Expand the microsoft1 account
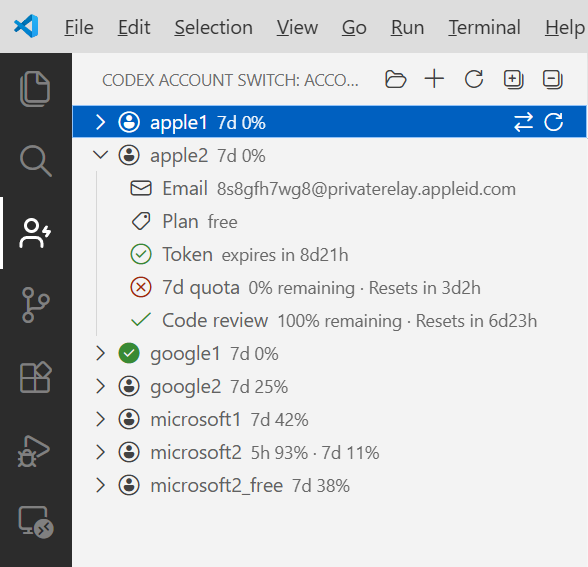 coord(100,419)
